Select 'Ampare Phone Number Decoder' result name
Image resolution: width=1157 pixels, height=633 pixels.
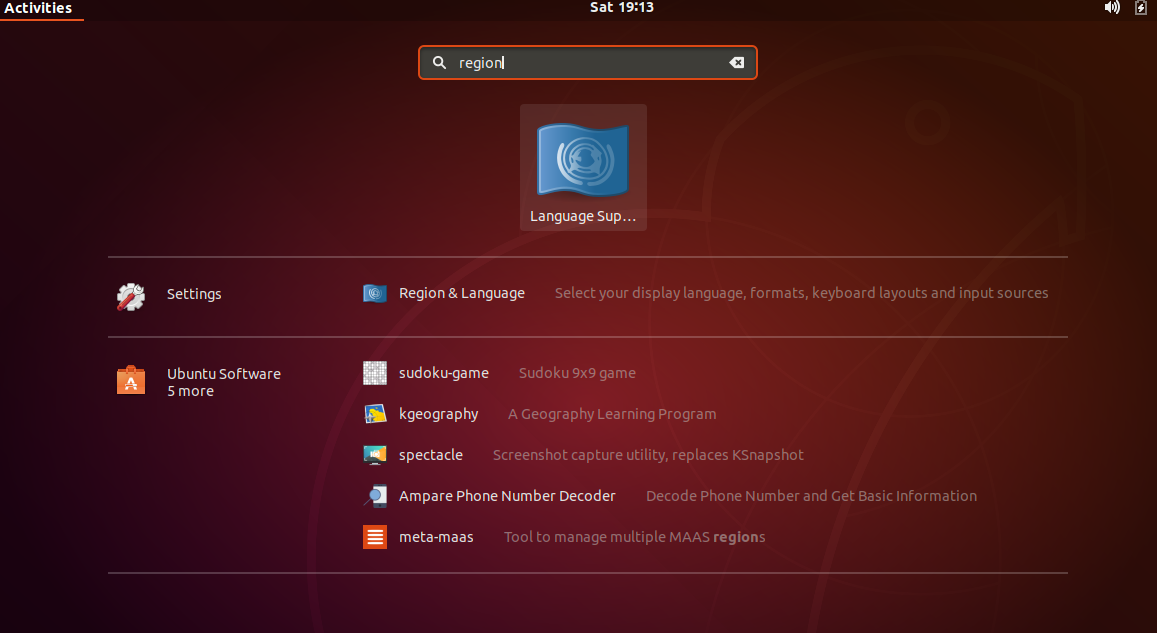[x=507, y=496]
